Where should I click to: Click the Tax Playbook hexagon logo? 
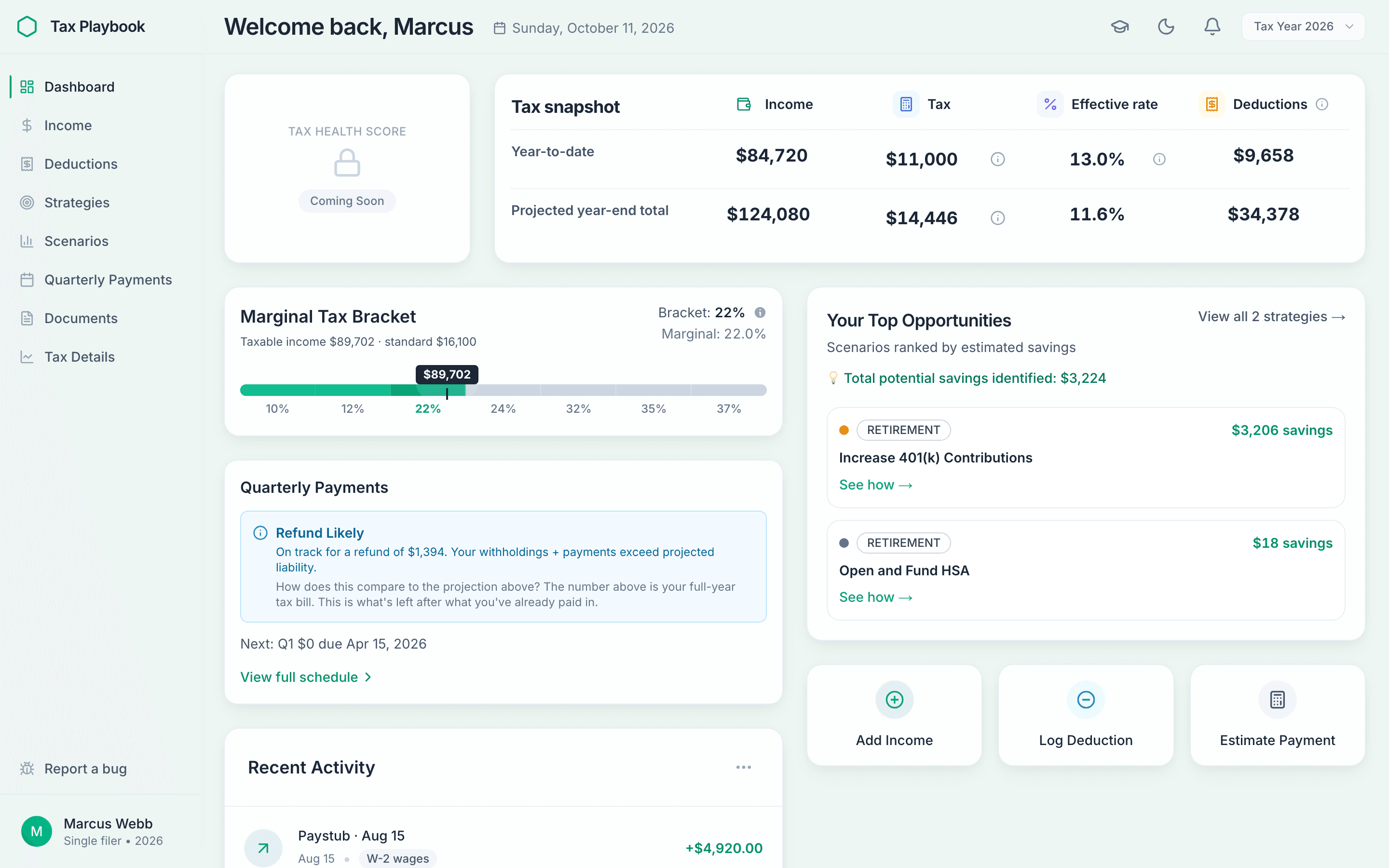click(27, 27)
